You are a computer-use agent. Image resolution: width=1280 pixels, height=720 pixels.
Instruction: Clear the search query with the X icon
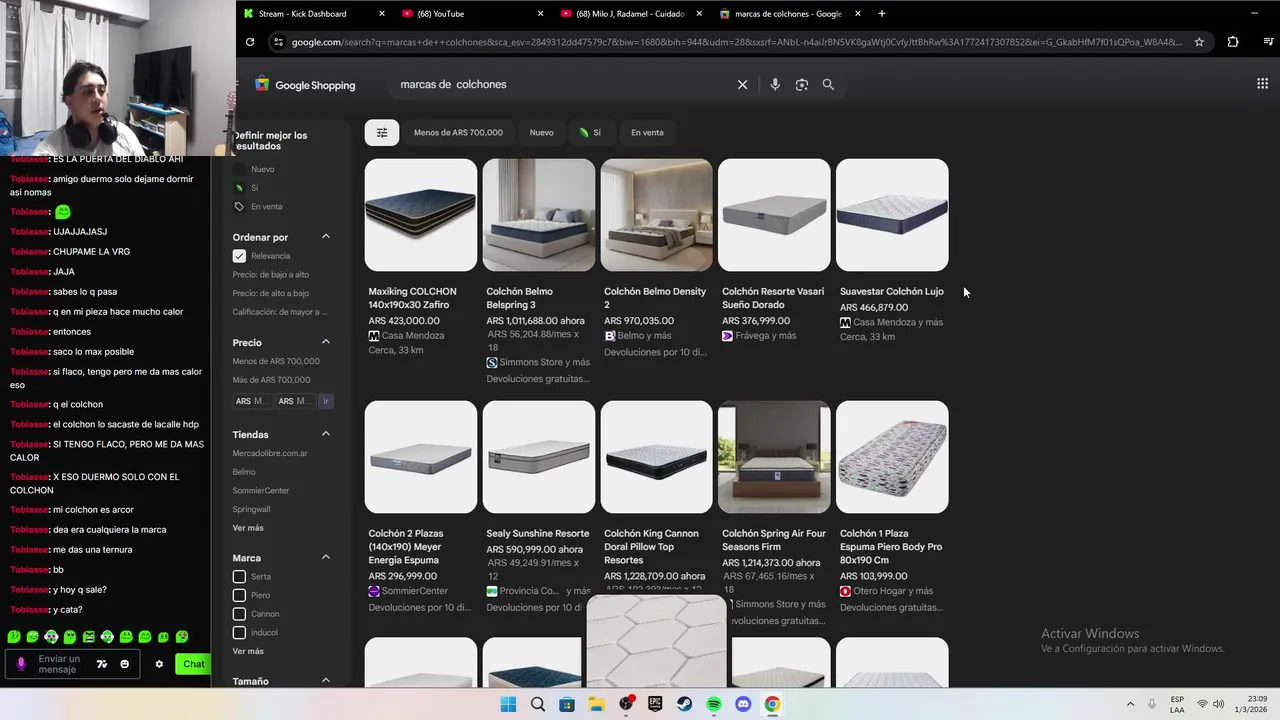pos(742,85)
